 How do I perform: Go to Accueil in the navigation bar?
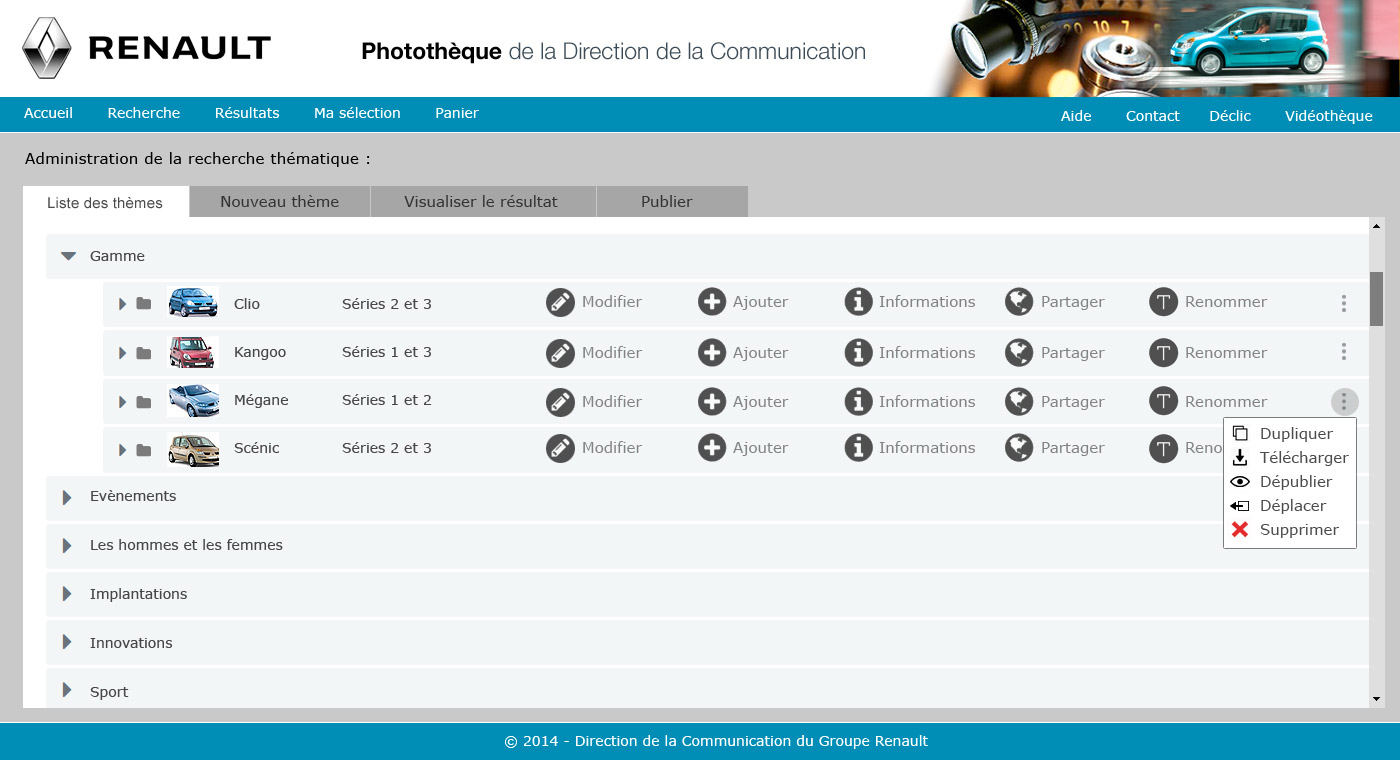click(x=48, y=113)
